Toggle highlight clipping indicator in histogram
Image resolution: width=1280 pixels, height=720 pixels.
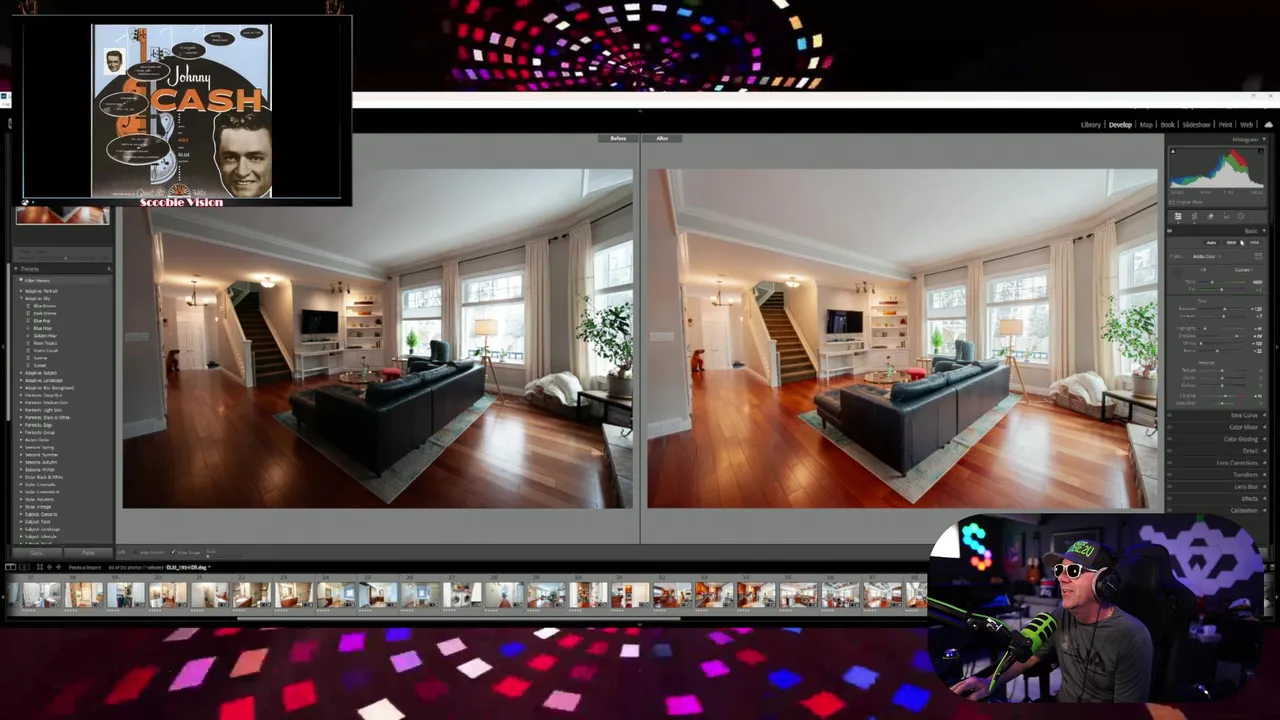pyautogui.click(x=1261, y=151)
